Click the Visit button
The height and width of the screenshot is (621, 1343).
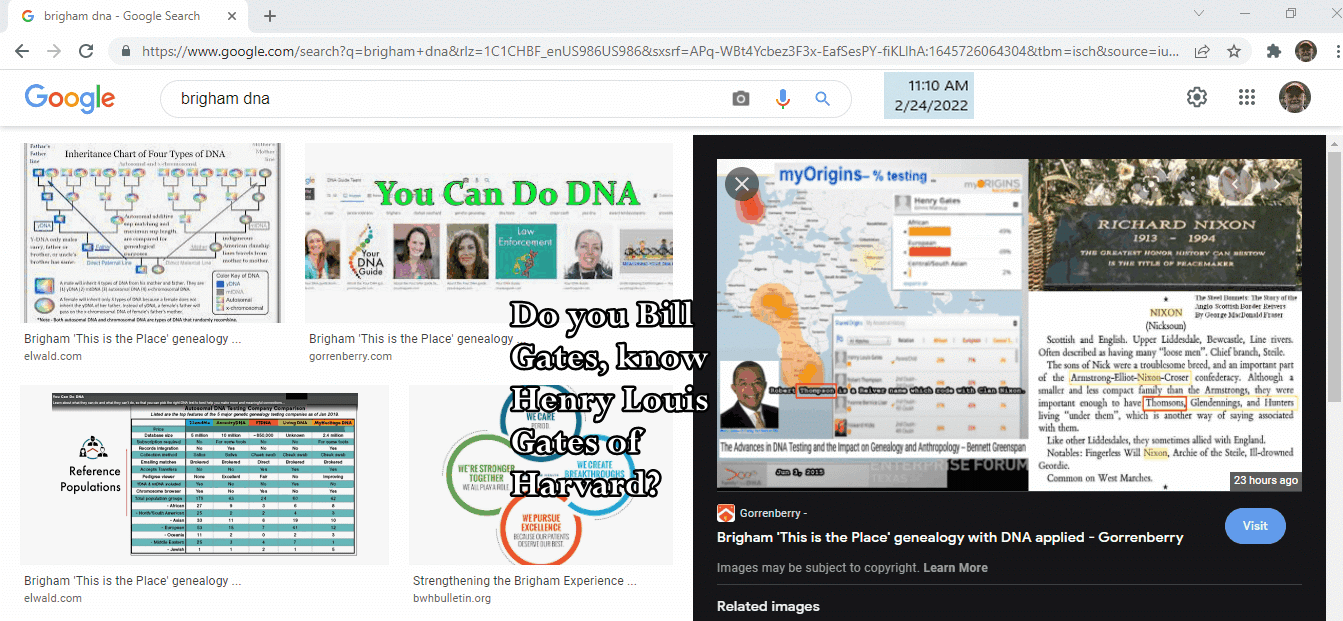(1255, 525)
